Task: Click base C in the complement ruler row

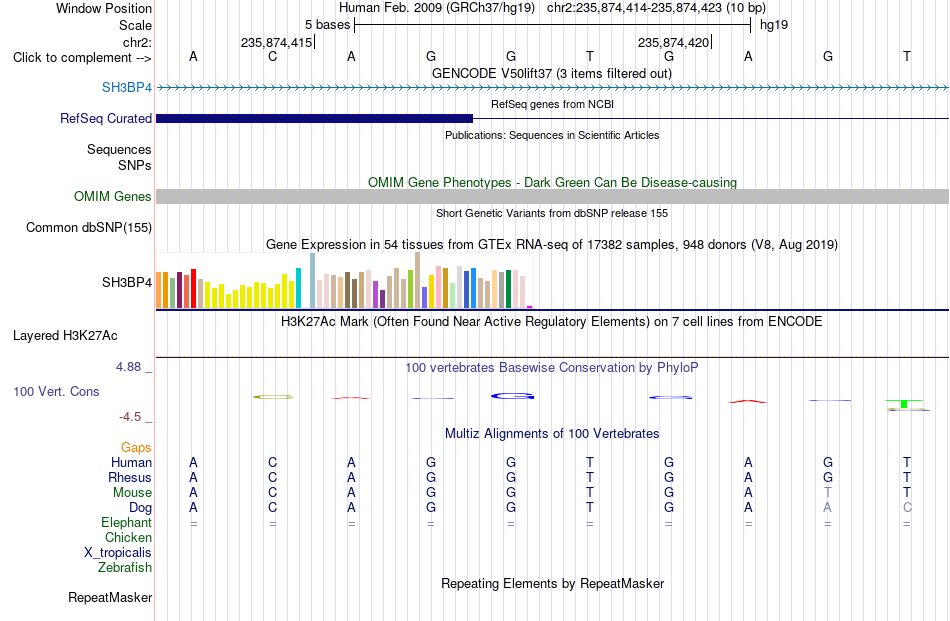Action: point(273,56)
